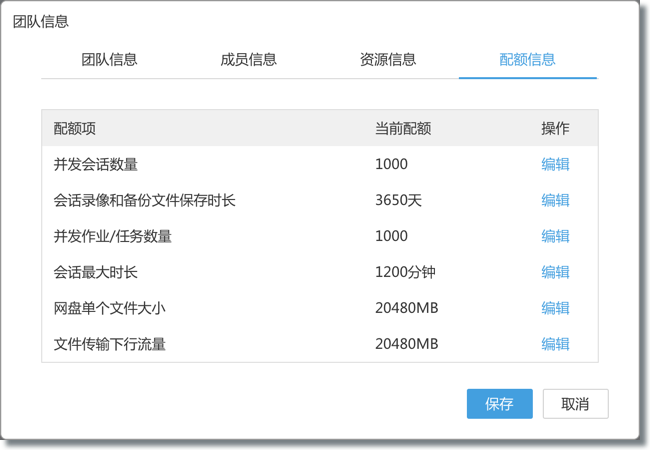
Task: Select the 资源信息 tab
Action: (387, 60)
